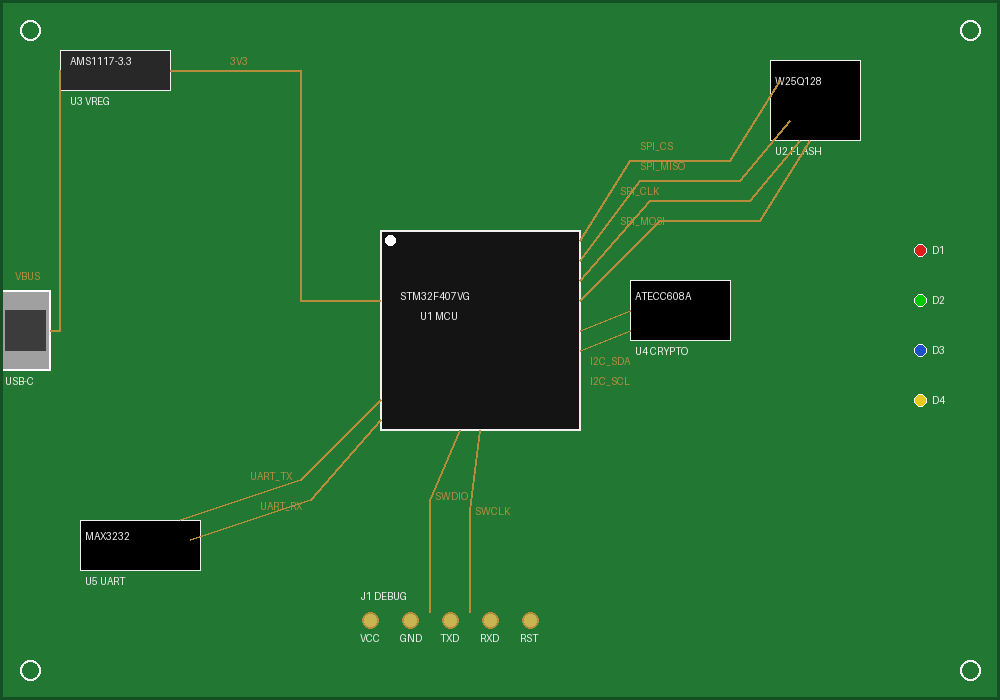Select the 3V3 net label
The width and height of the screenshot is (1000, 700).
click(239, 61)
